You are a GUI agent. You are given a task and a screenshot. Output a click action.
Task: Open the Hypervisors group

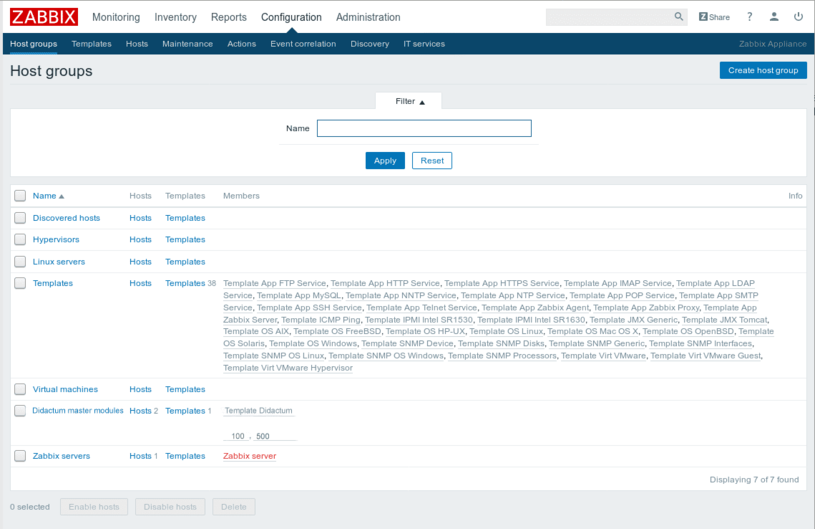tap(56, 239)
